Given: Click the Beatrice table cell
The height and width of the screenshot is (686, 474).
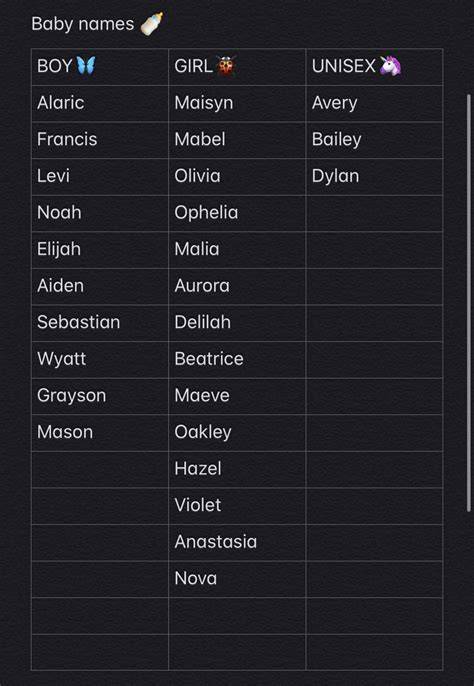Looking at the screenshot, I should coord(237,359).
